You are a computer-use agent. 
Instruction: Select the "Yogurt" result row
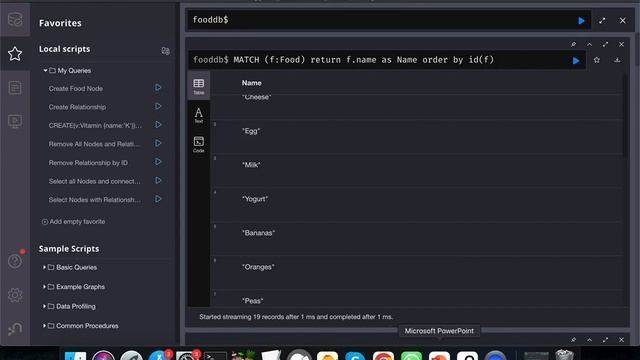coord(416,204)
